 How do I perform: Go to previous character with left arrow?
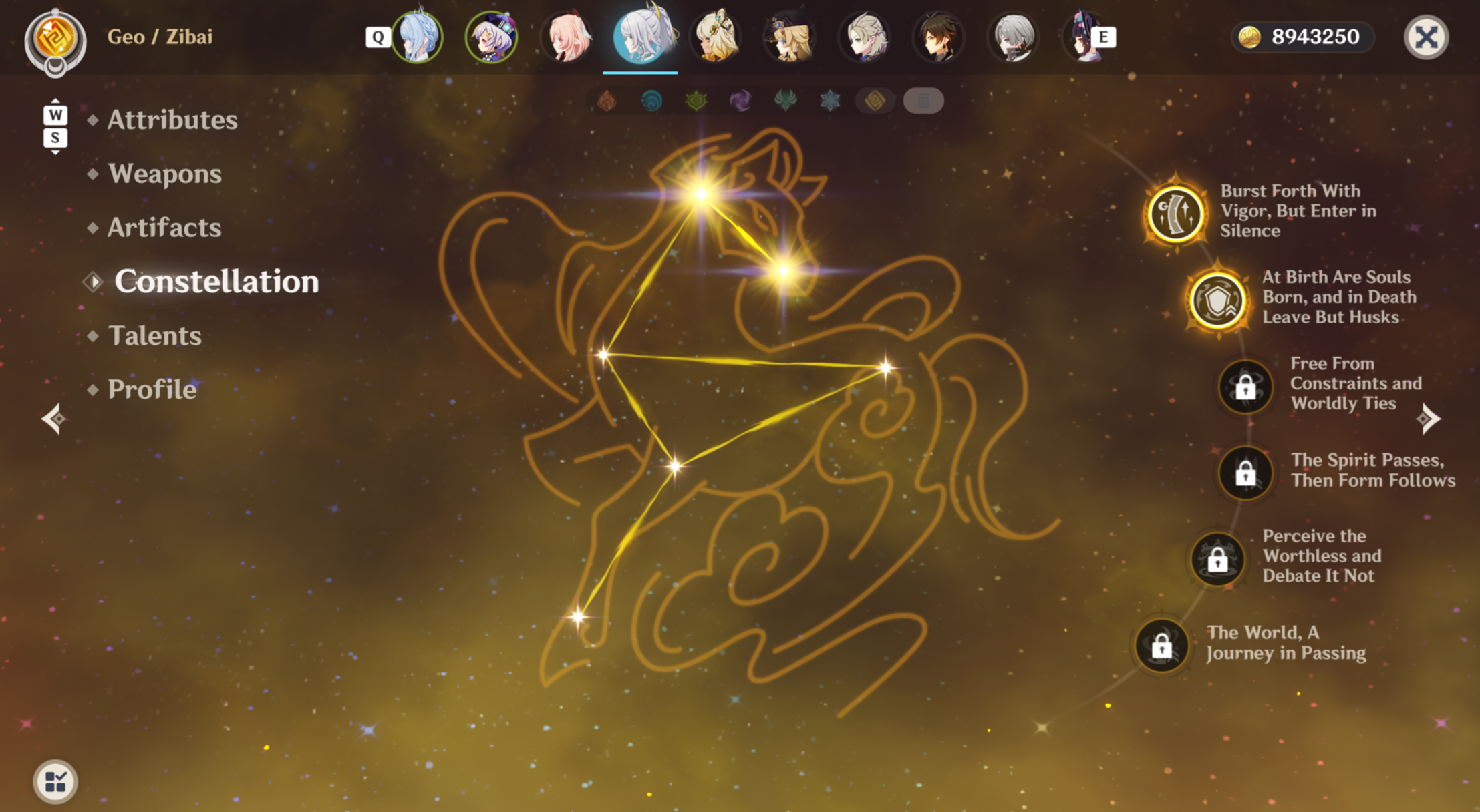53,419
